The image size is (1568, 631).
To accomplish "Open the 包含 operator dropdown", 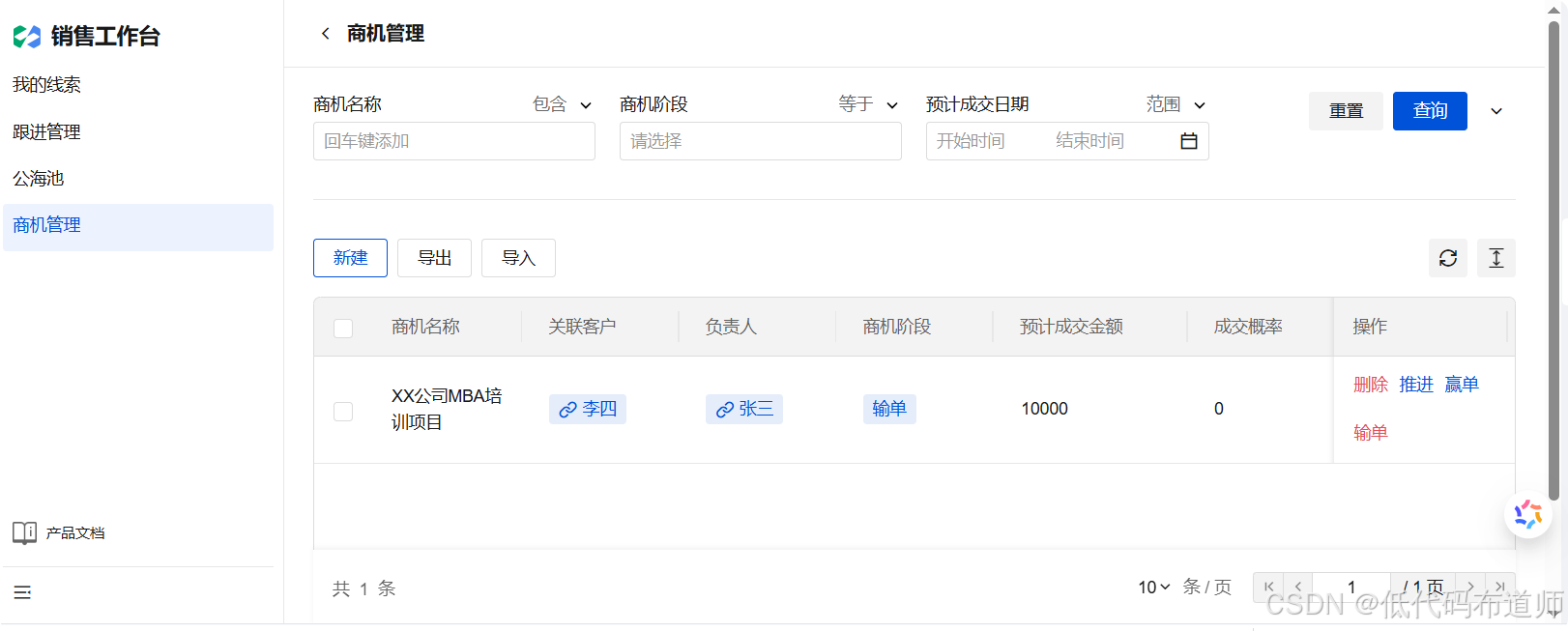I will coord(562,104).
